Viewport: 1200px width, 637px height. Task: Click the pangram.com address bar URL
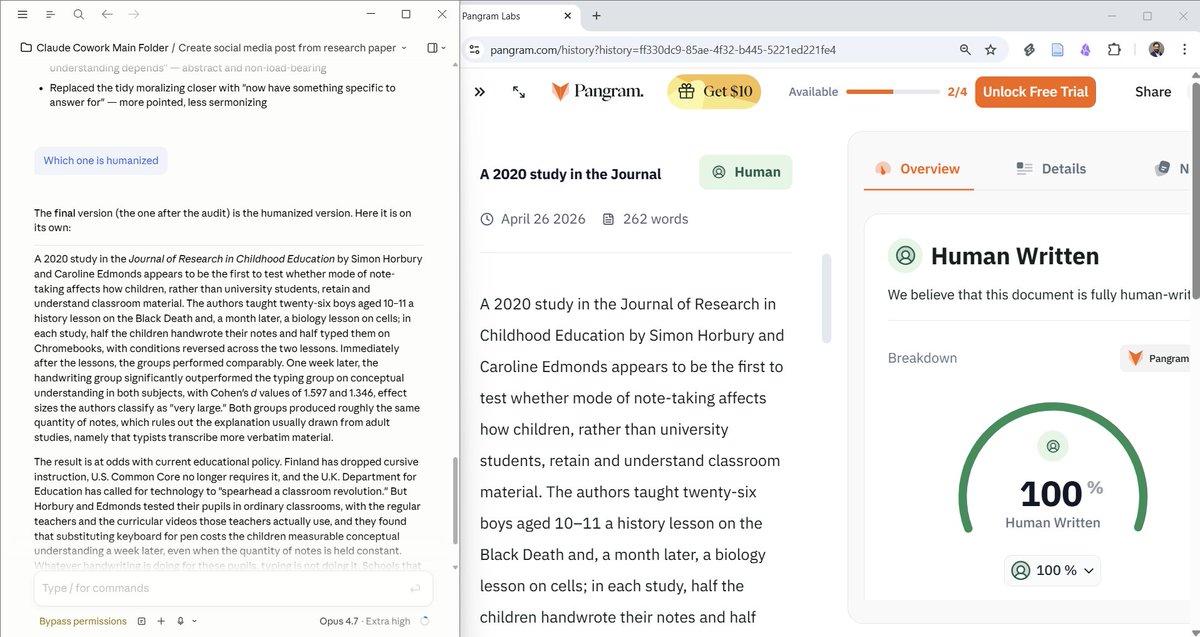(x=663, y=49)
